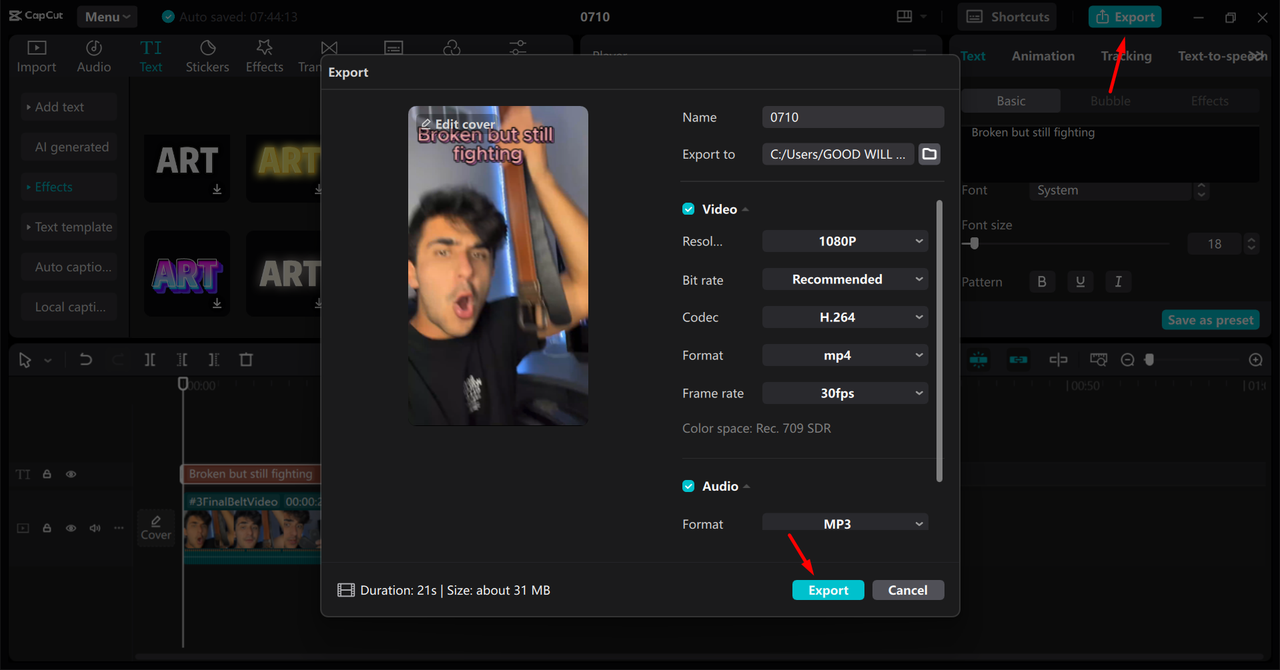Download the first ART text effect

tap(217, 190)
